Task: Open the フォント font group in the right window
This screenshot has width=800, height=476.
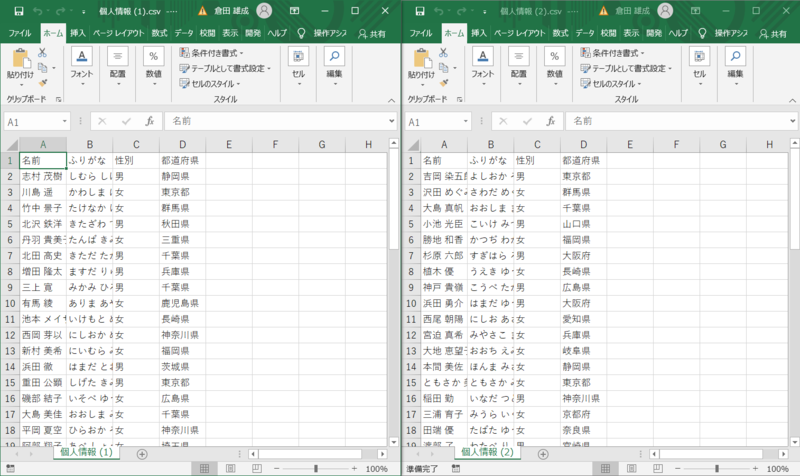Action: pyautogui.click(x=483, y=66)
